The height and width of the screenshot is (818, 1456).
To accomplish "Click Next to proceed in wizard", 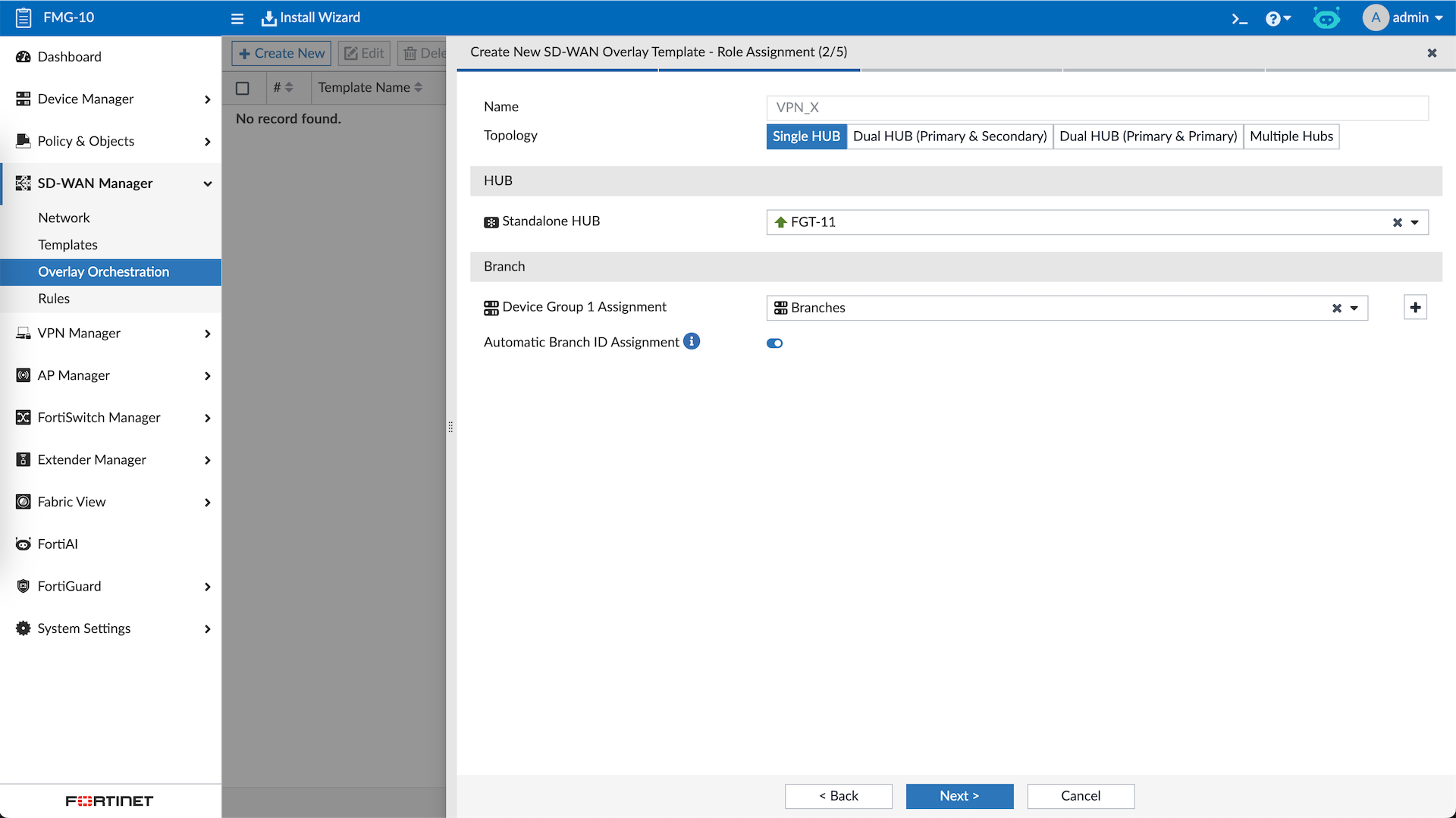I will tap(959, 796).
